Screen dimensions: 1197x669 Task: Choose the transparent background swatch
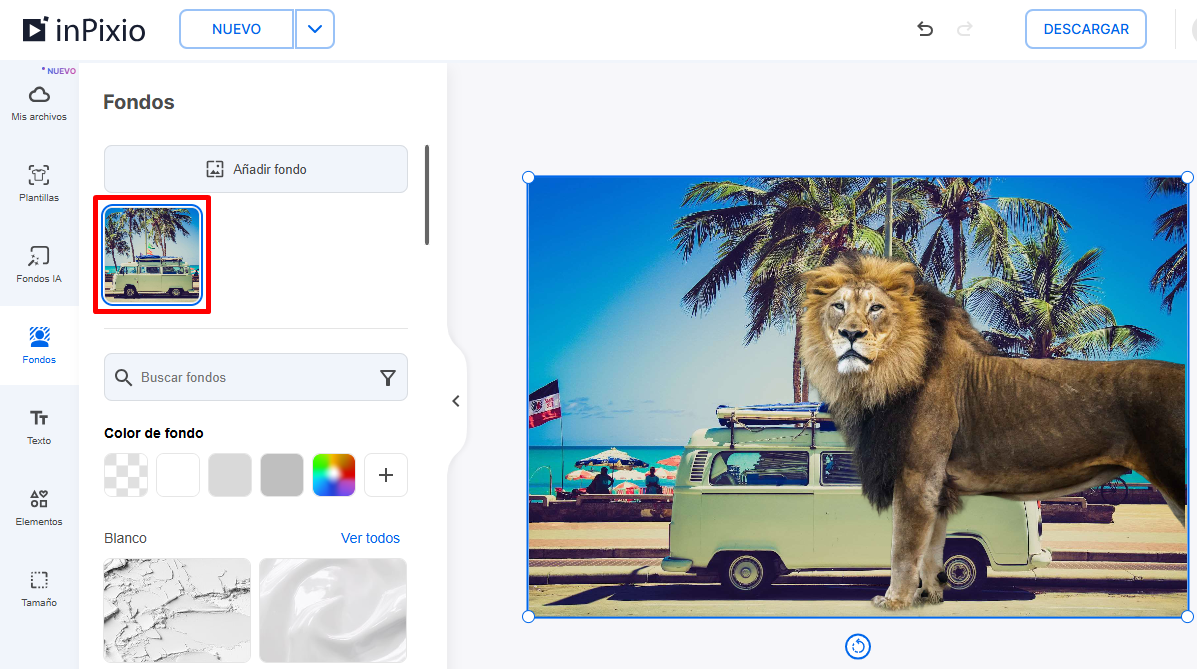point(126,475)
